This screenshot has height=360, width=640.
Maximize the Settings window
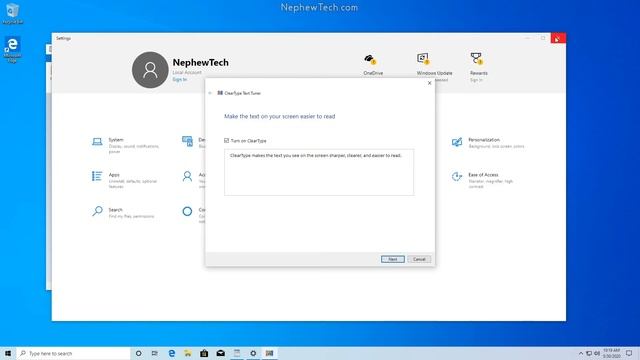tap(543, 38)
